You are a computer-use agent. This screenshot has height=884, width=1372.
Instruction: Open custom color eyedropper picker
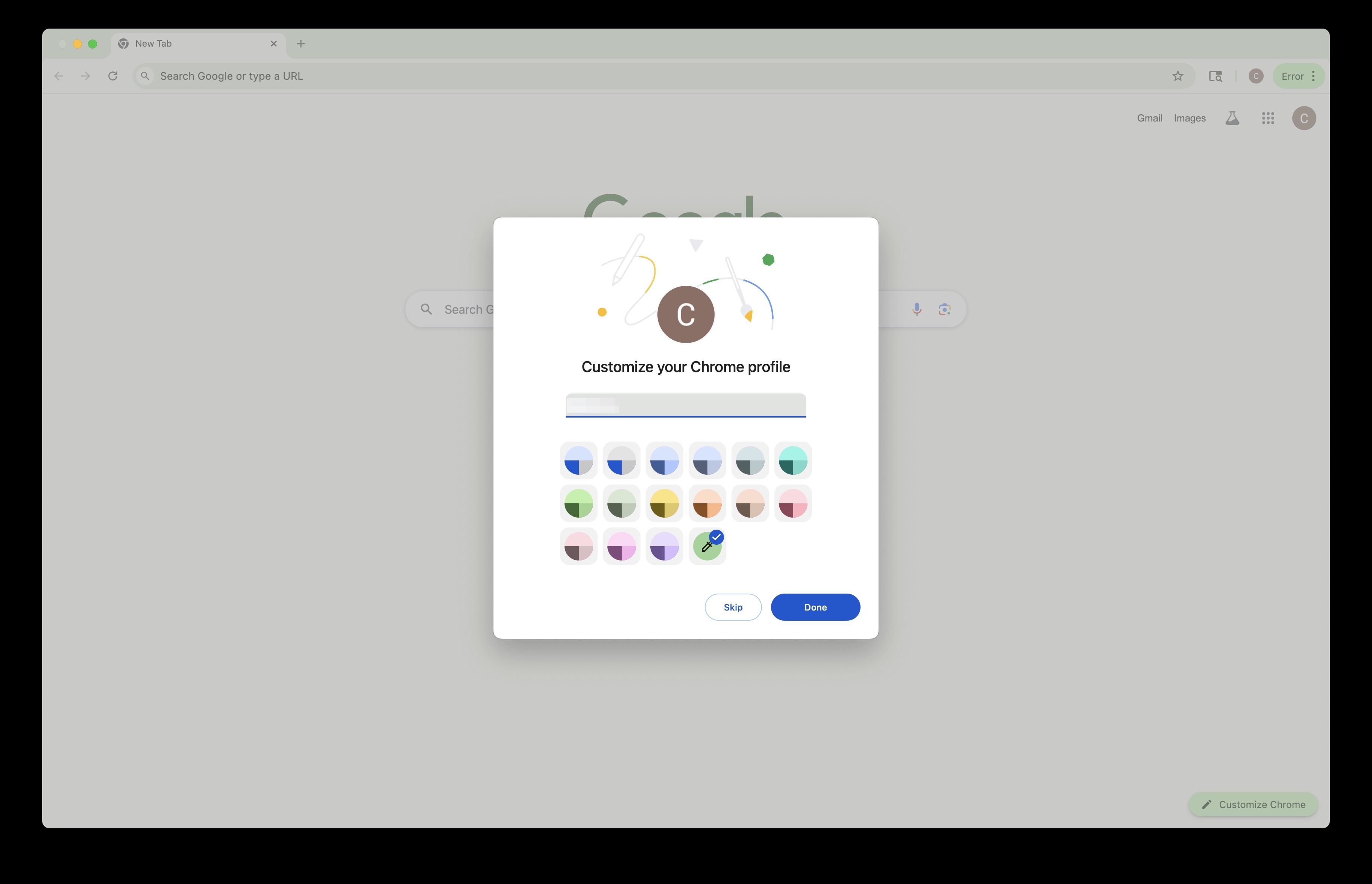point(707,547)
